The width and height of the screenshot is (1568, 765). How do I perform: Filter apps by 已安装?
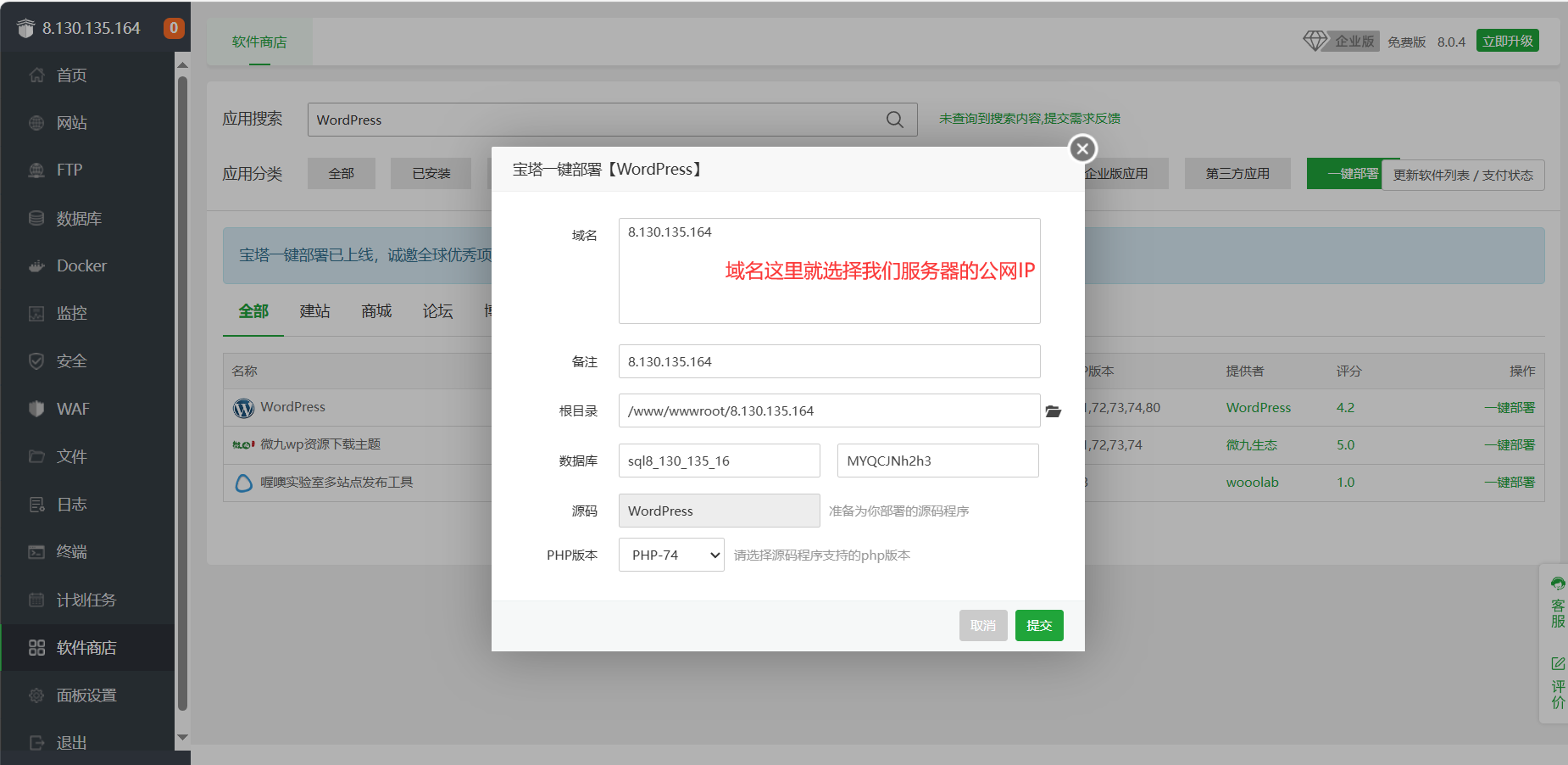click(x=431, y=173)
